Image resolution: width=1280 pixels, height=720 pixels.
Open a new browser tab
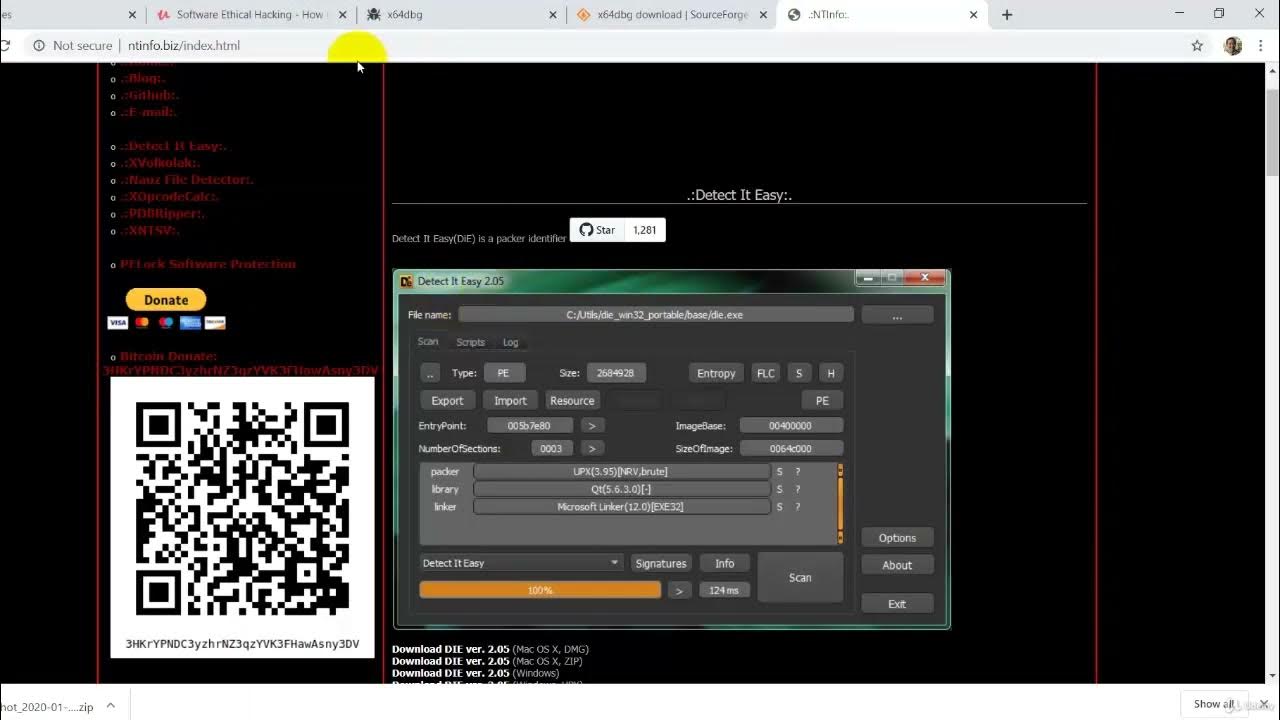(x=1007, y=15)
